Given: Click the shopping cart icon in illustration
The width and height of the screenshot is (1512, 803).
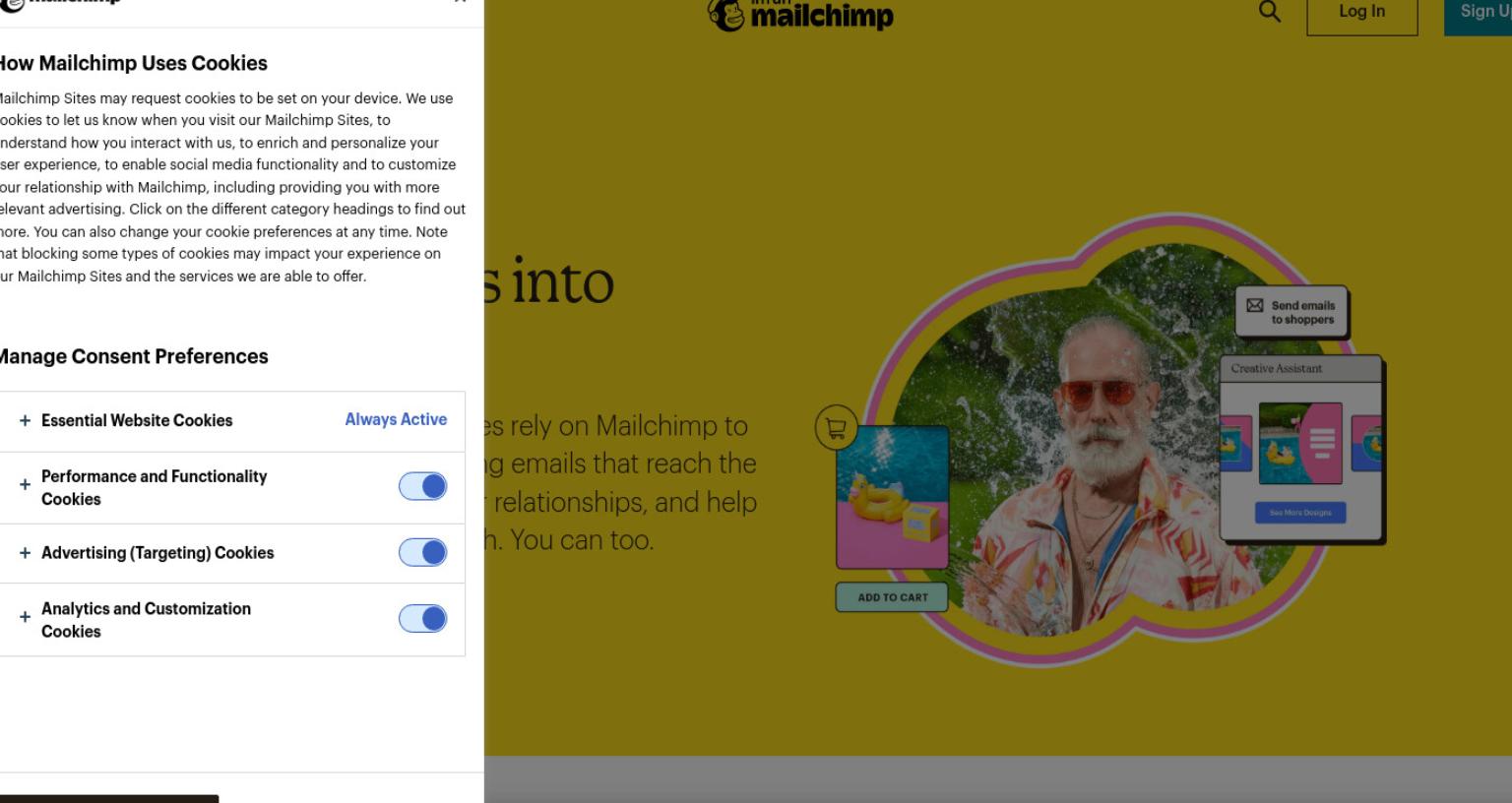Looking at the screenshot, I should pyautogui.click(x=836, y=428).
